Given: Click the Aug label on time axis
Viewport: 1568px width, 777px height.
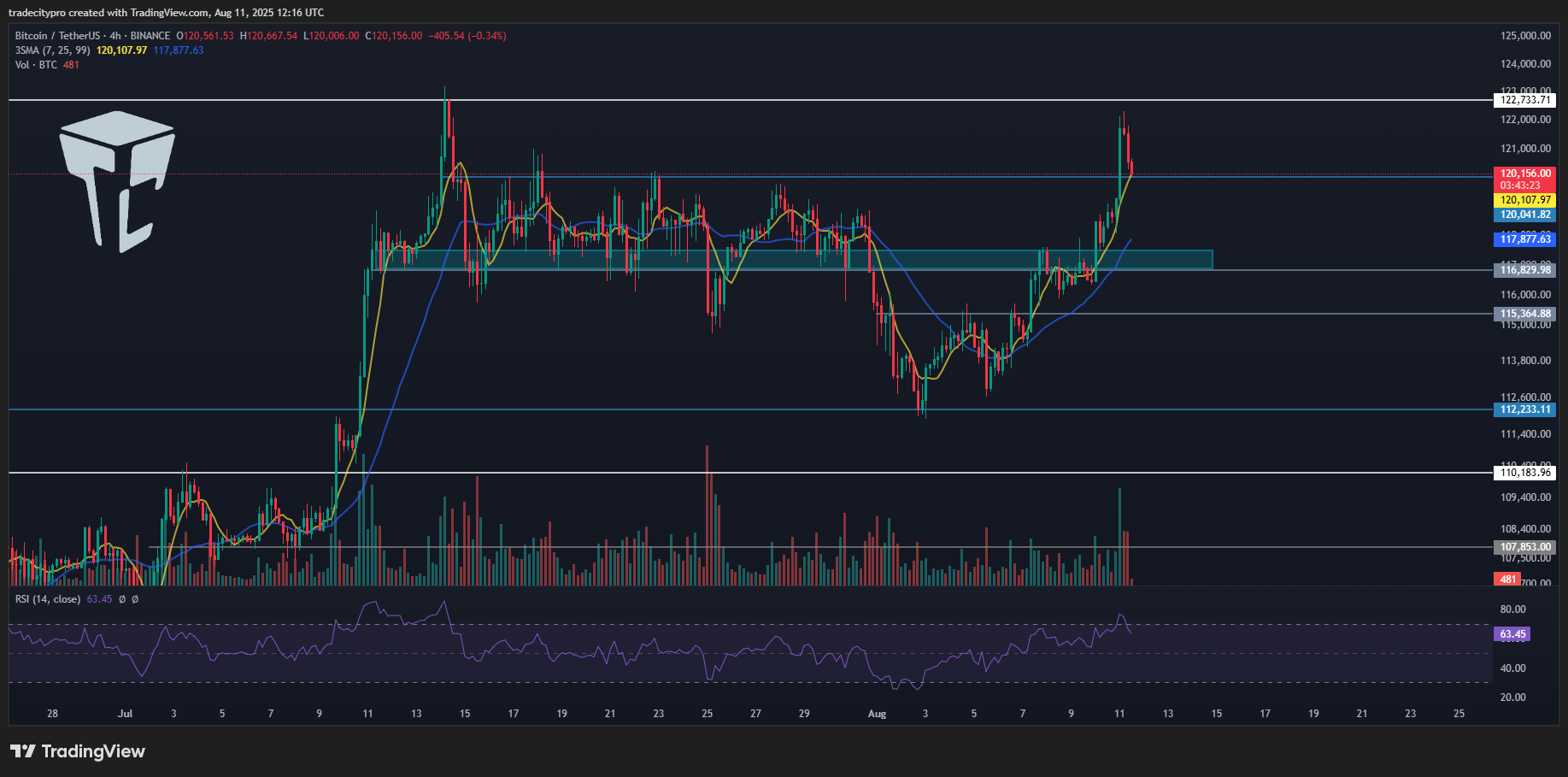Looking at the screenshot, I should [x=877, y=714].
